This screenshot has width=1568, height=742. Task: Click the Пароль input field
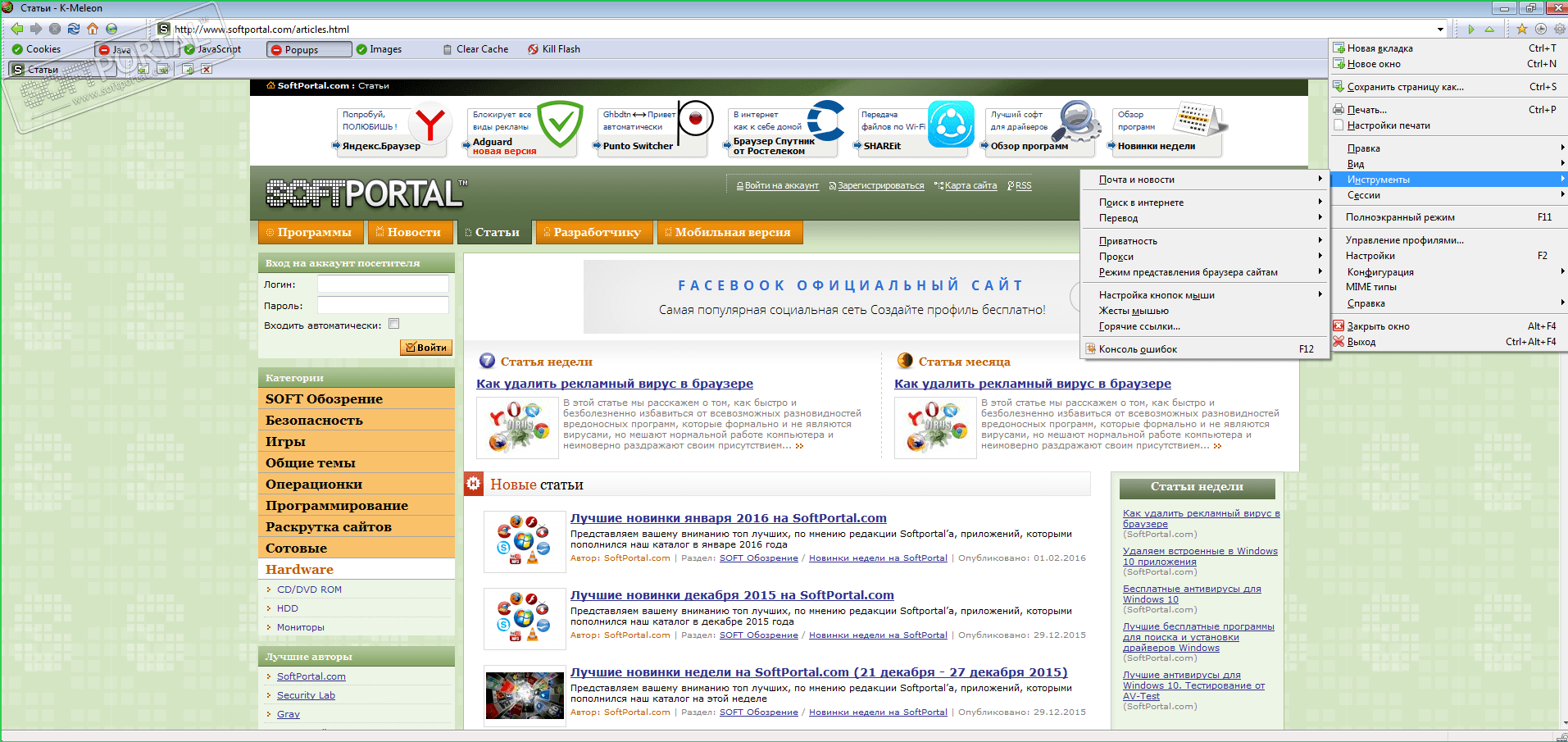383,305
